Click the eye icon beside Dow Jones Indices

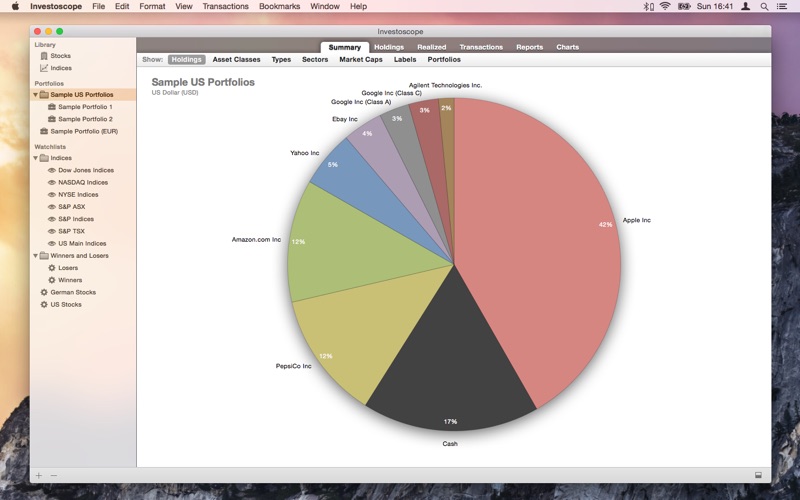[52, 170]
